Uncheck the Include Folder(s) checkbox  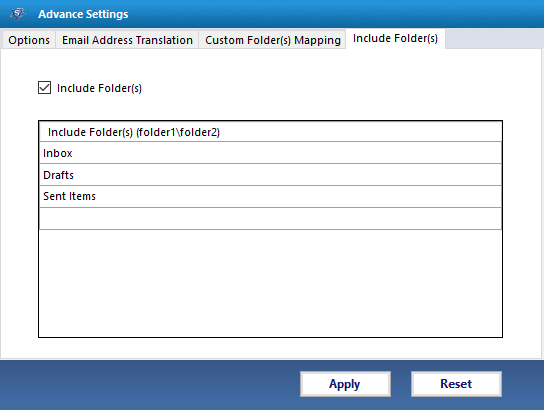pos(44,88)
